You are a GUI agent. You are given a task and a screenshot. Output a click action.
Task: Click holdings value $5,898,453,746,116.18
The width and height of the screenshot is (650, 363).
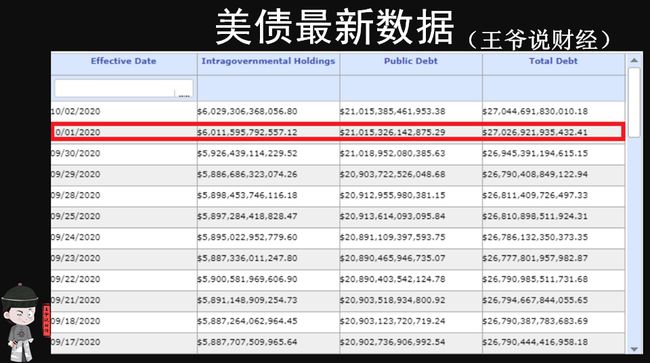[247, 195]
